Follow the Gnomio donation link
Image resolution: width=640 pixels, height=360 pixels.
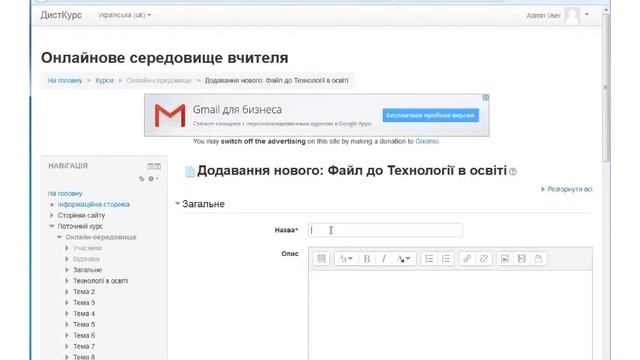point(427,141)
